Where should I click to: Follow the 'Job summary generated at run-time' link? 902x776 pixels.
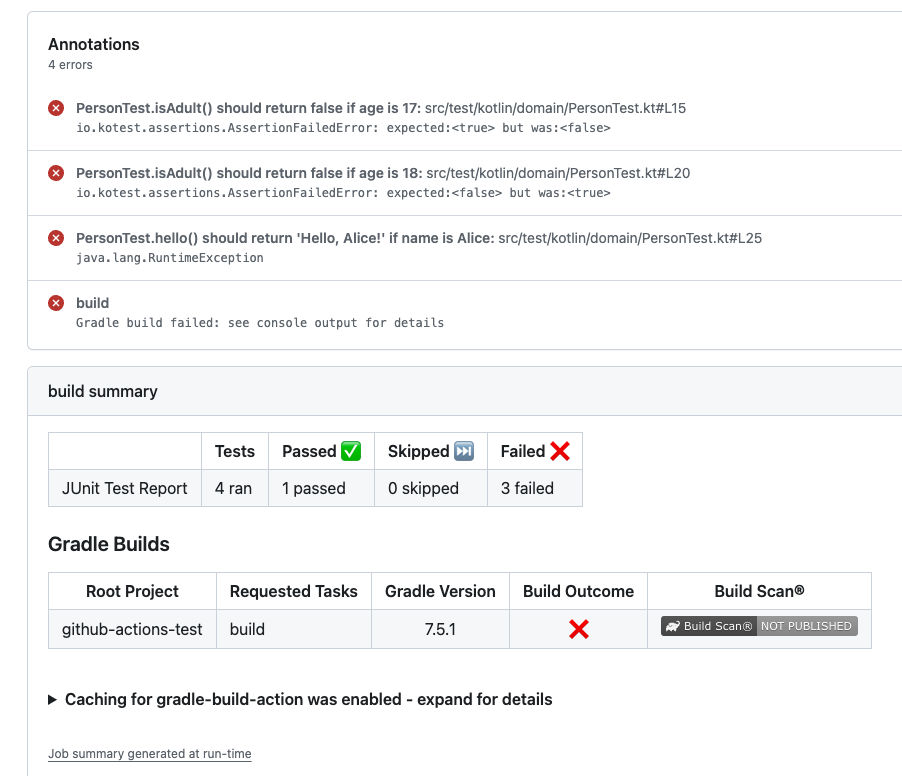click(x=150, y=754)
